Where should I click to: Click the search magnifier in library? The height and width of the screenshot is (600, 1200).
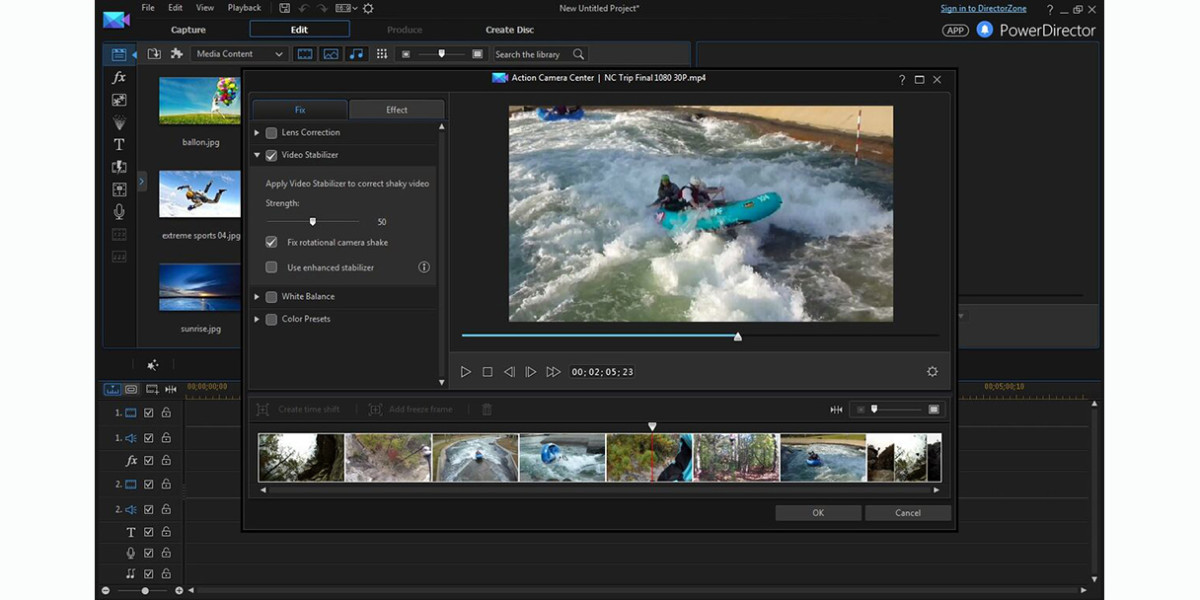(x=578, y=54)
